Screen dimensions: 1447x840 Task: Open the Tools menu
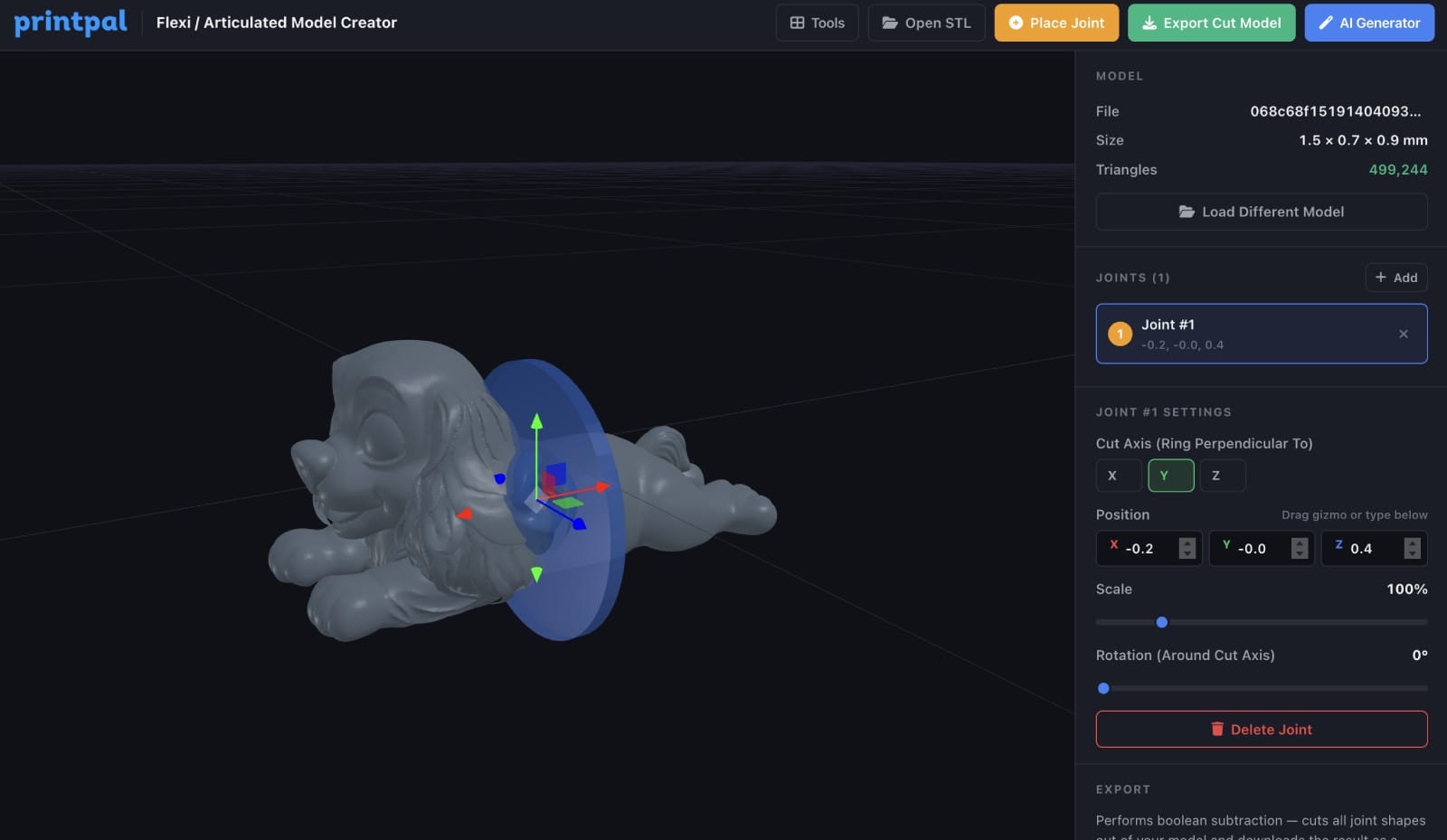click(x=817, y=23)
